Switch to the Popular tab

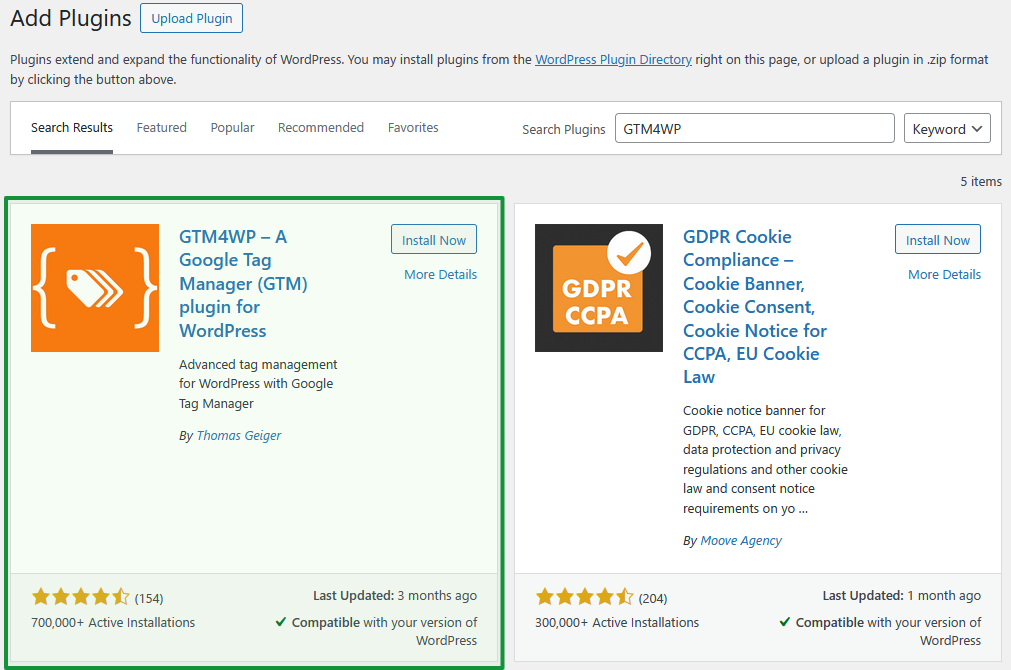click(232, 128)
